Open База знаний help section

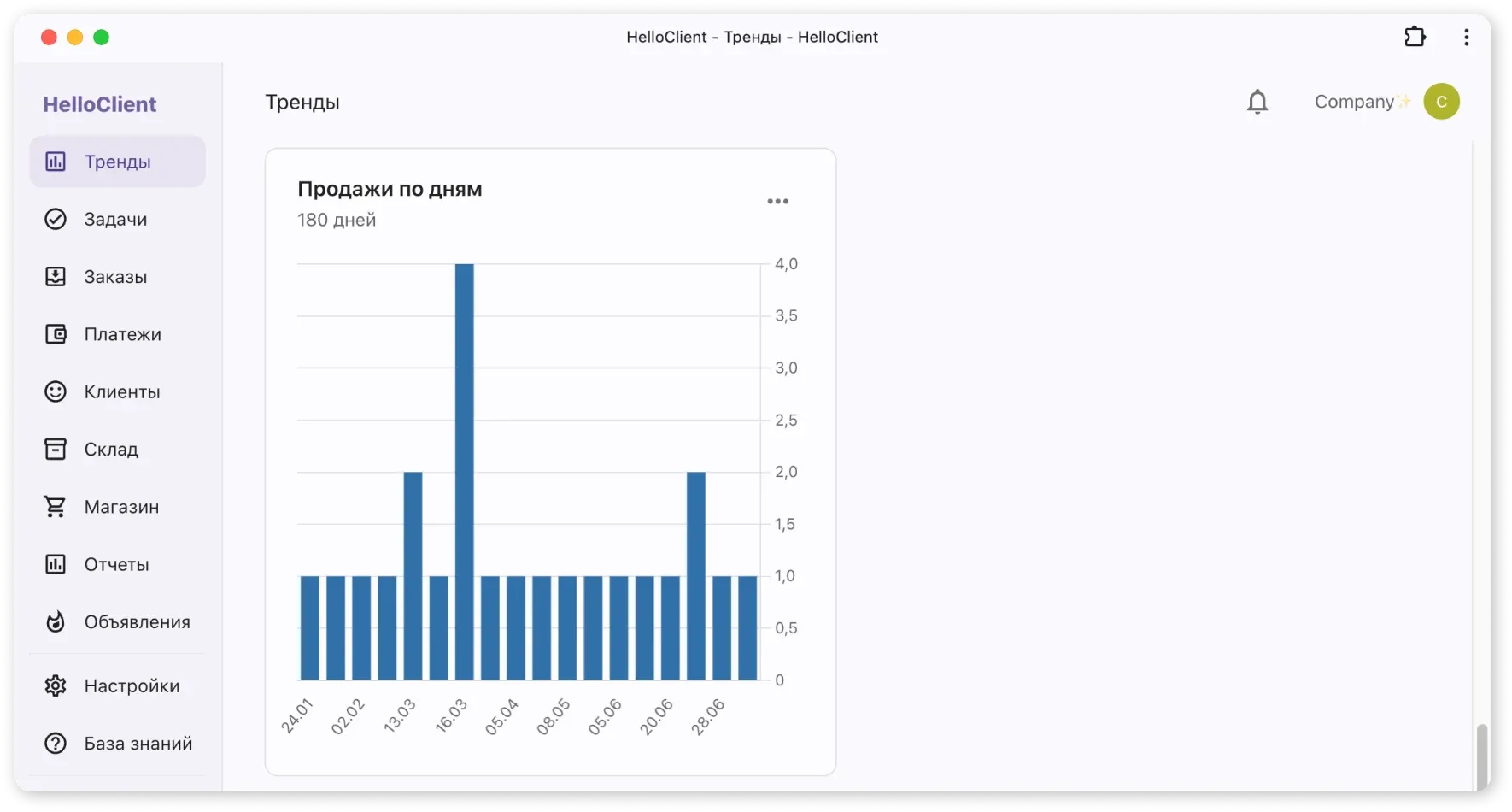[x=138, y=744]
